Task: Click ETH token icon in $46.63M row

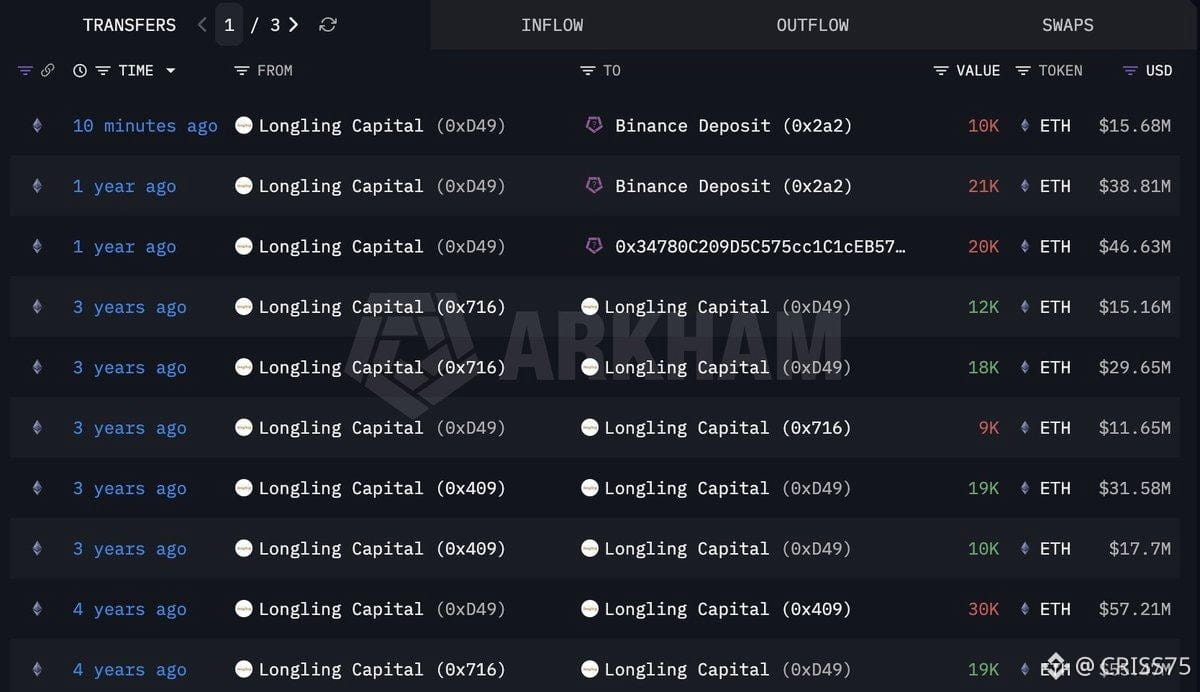Action: tap(1024, 246)
